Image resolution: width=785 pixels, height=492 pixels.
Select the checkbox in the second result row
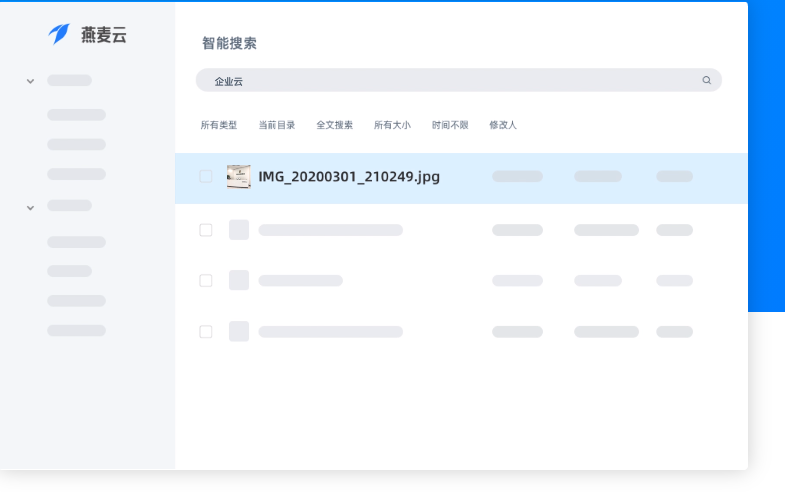tap(206, 230)
